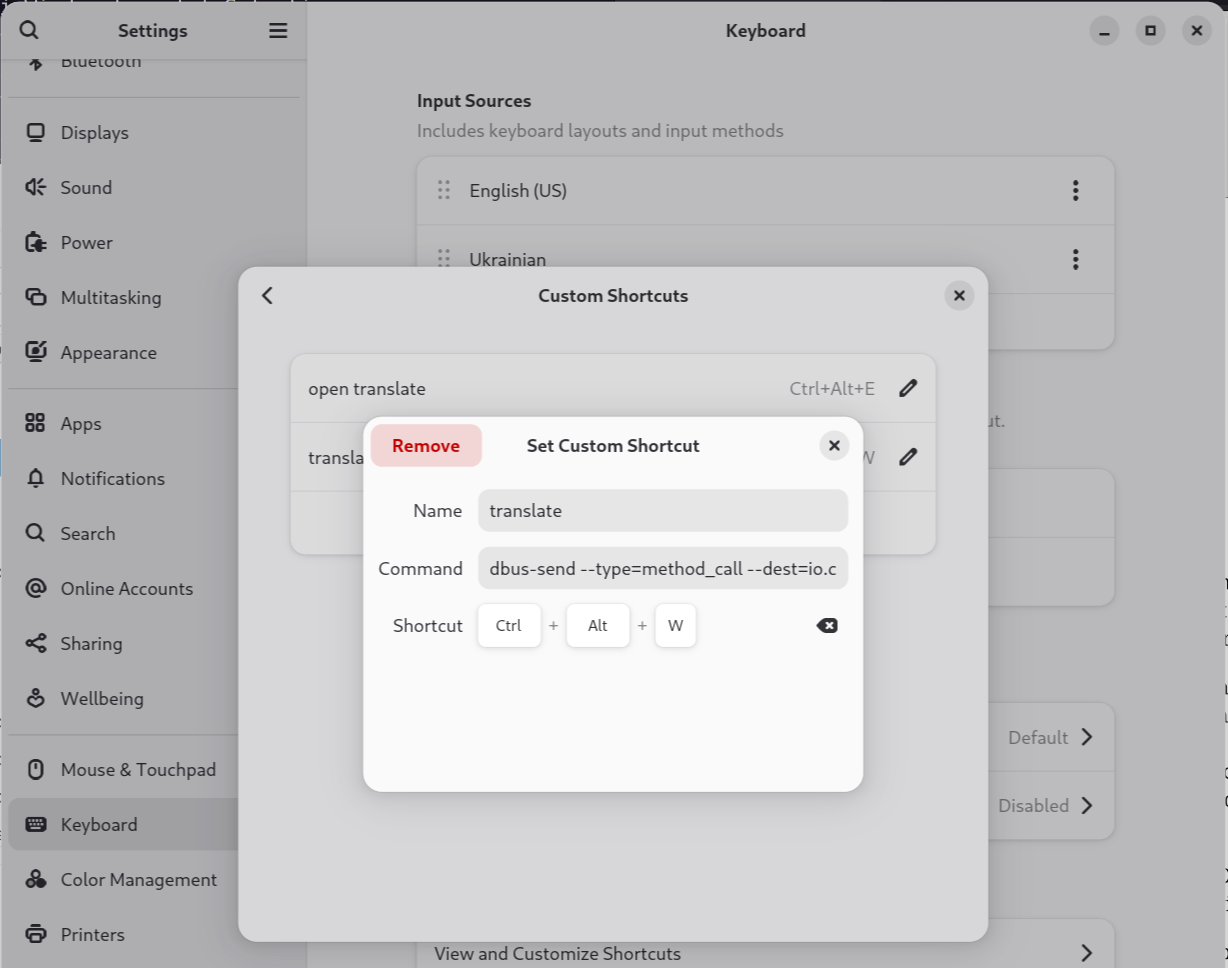The width and height of the screenshot is (1228, 968).
Task: Open options menu for English (US)
Action: [1075, 190]
